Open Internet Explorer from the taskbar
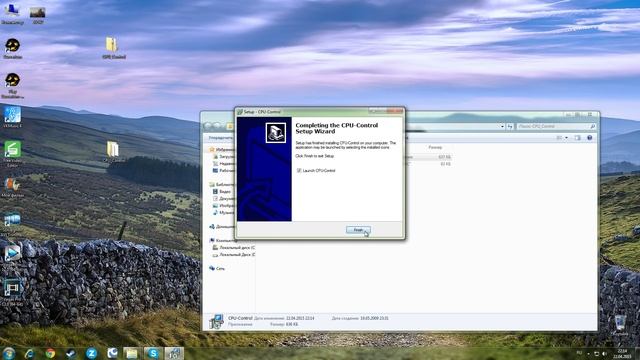 click(x=29, y=353)
